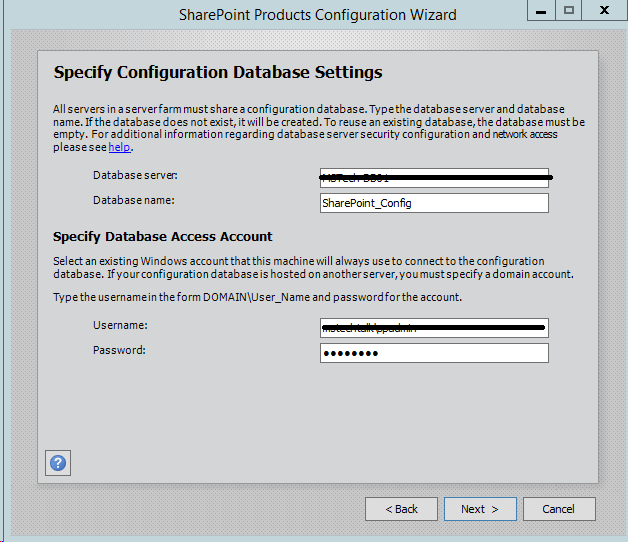Image resolution: width=628 pixels, height=542 pixels.
Task: Focus the Database name field containing SharePoint_Config
Action: (434, 203)
